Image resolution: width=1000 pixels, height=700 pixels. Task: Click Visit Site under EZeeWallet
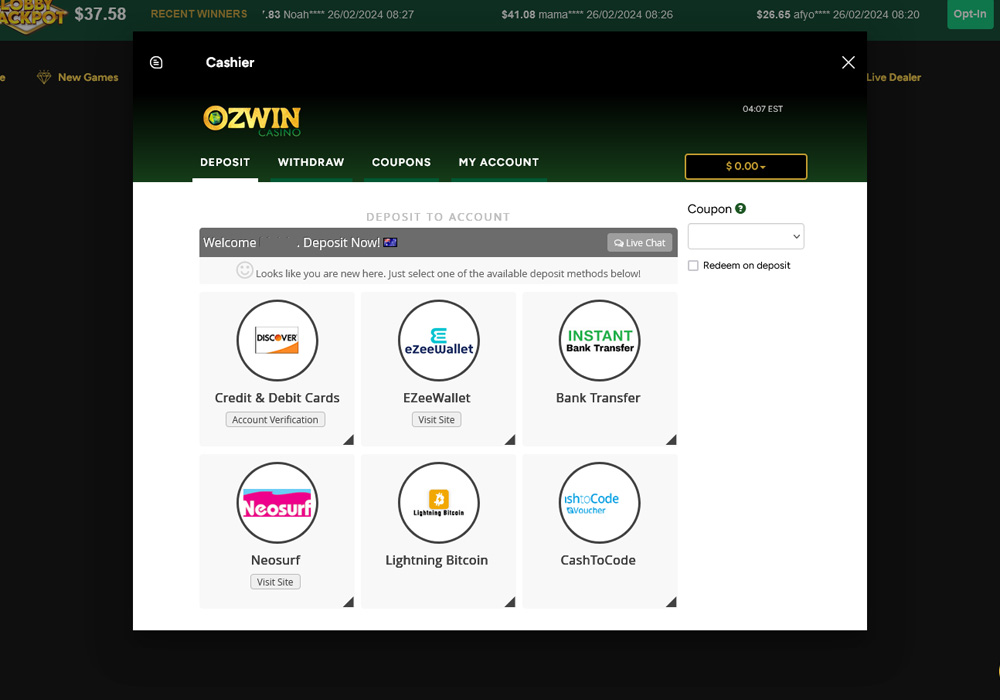[437, 419]
